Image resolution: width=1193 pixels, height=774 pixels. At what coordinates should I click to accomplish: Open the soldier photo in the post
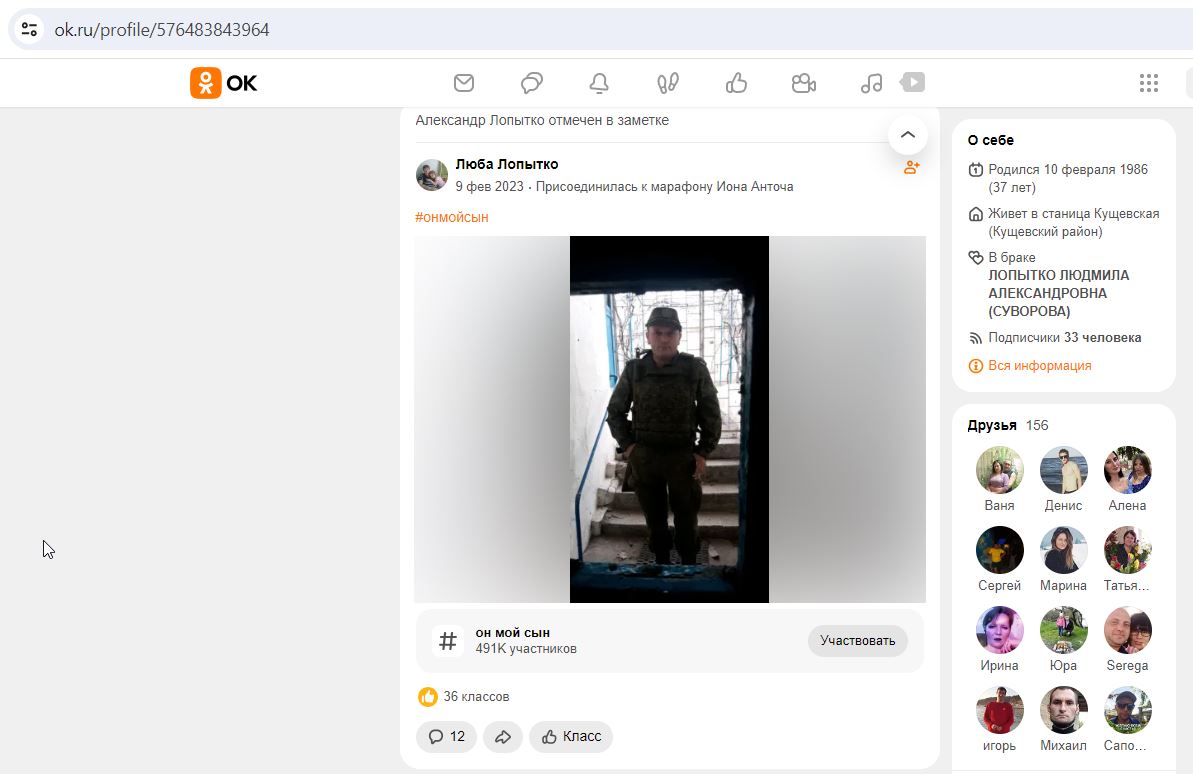click(x=670, y=419)
